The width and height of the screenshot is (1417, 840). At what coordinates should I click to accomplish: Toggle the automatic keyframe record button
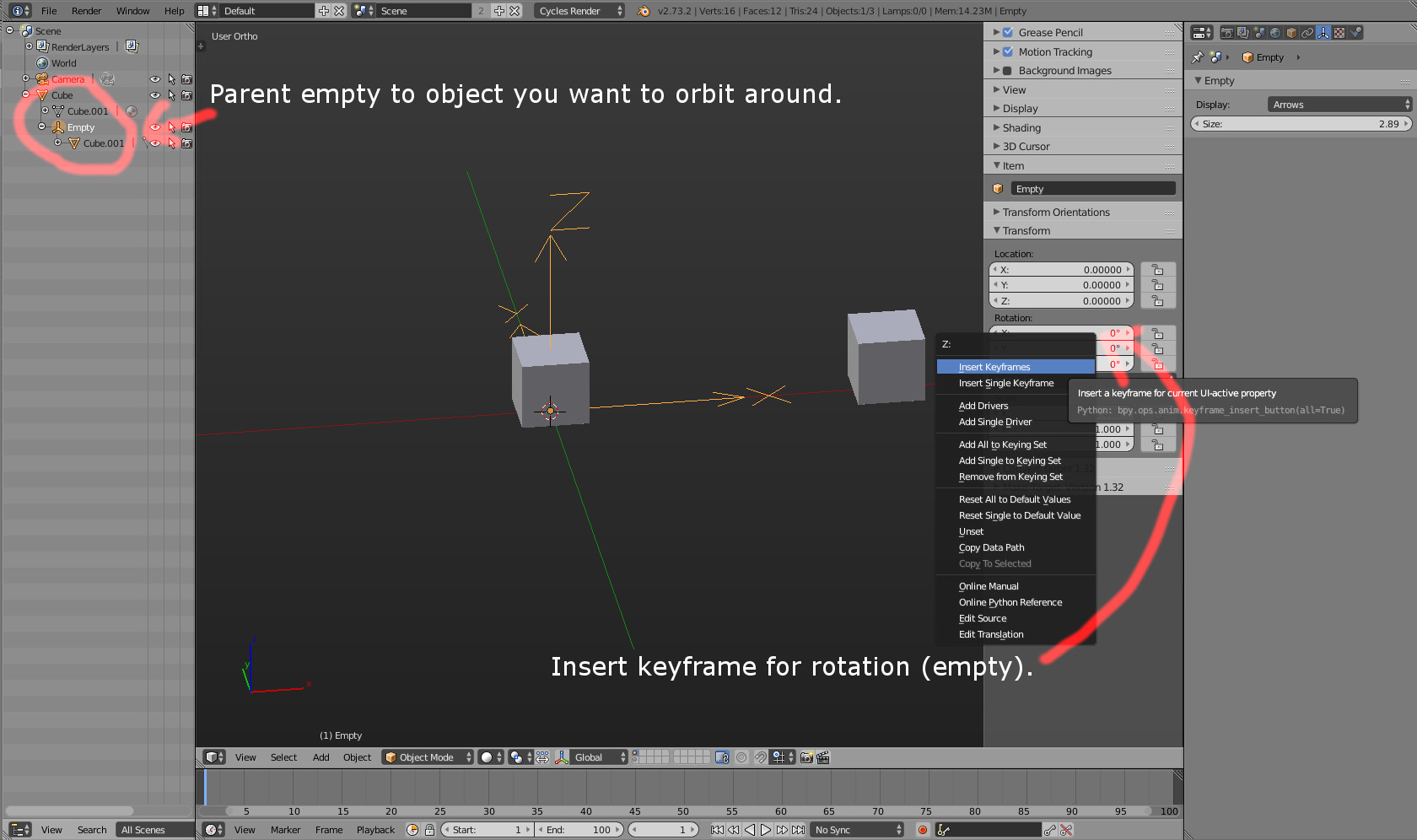click(923, 830)
